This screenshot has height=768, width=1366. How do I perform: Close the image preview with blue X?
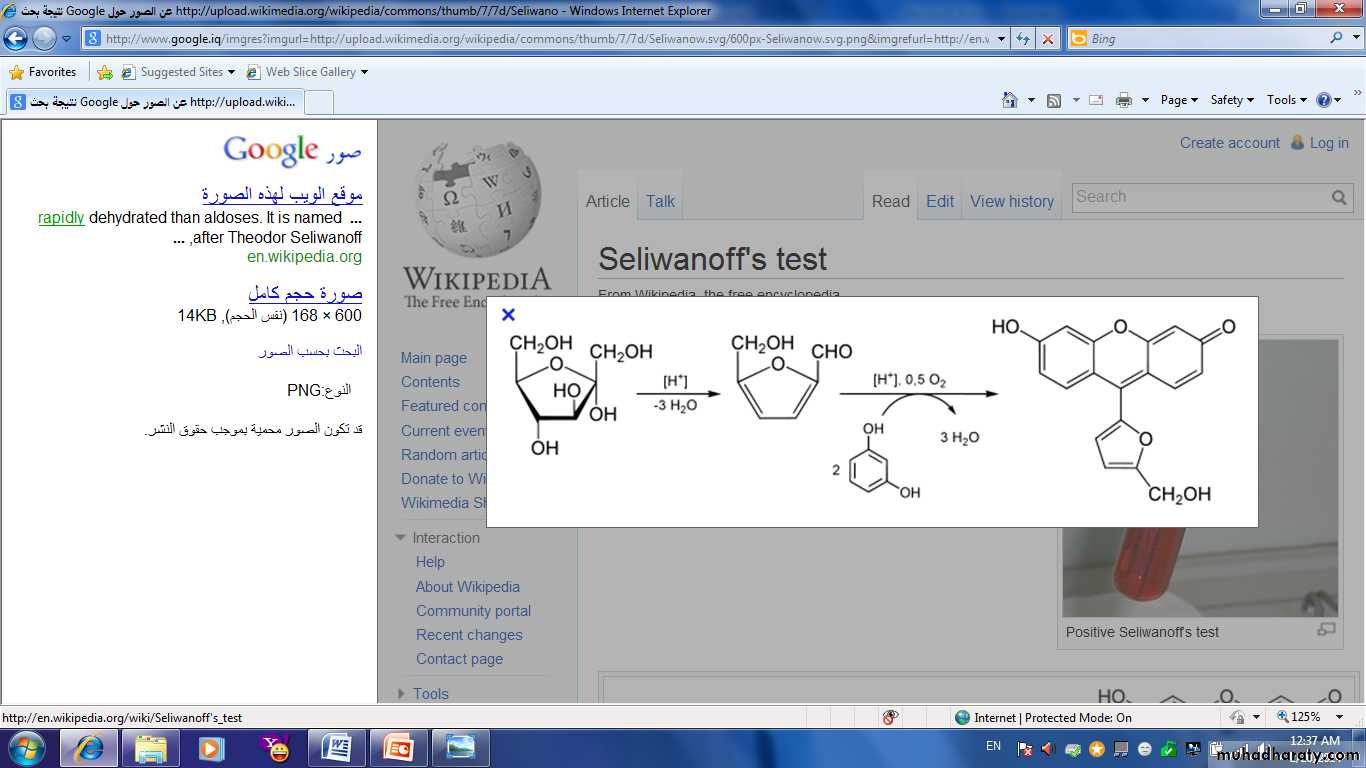[x=508, y=315]
